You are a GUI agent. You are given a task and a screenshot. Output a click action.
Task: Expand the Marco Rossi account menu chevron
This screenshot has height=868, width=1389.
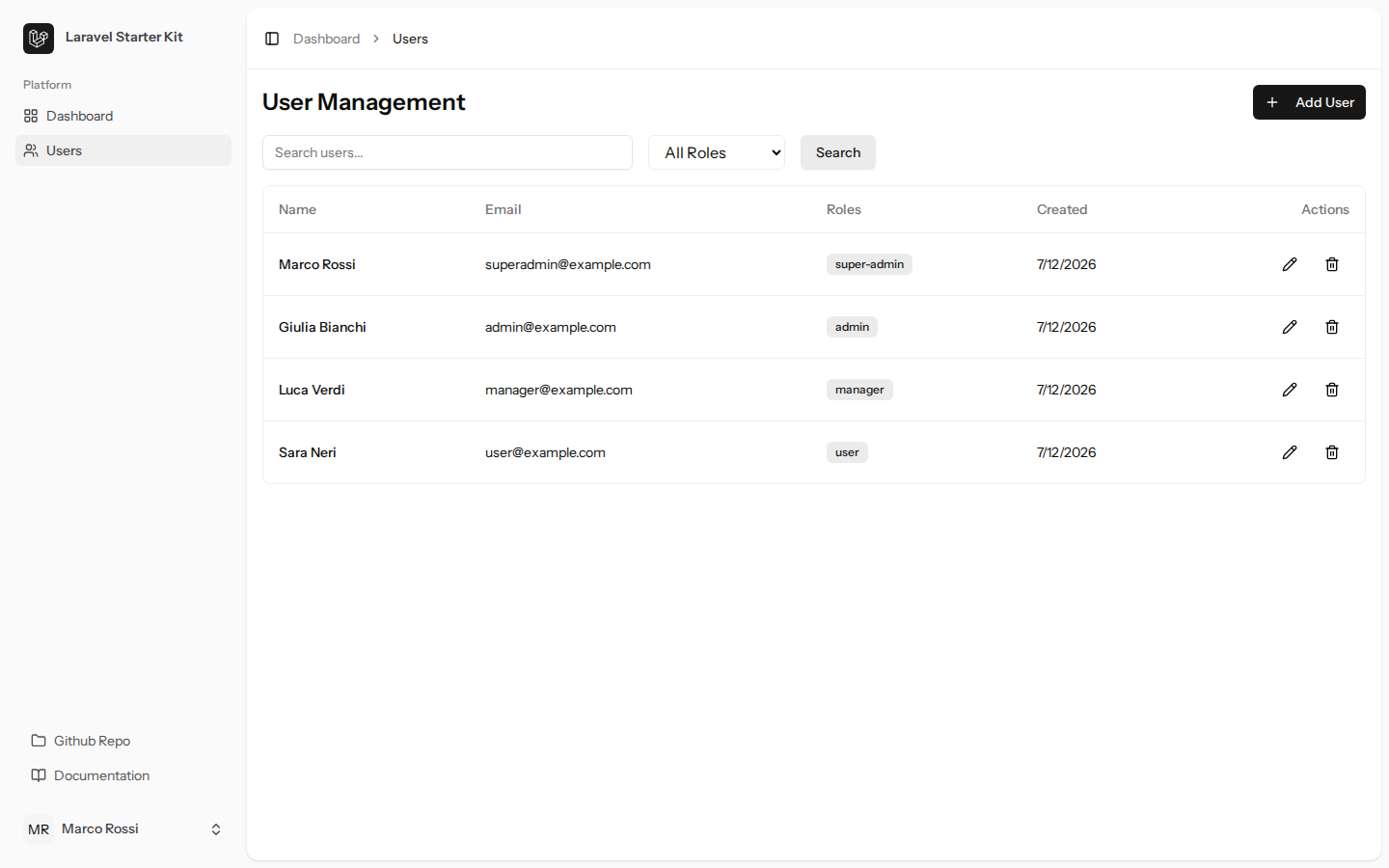216,829
